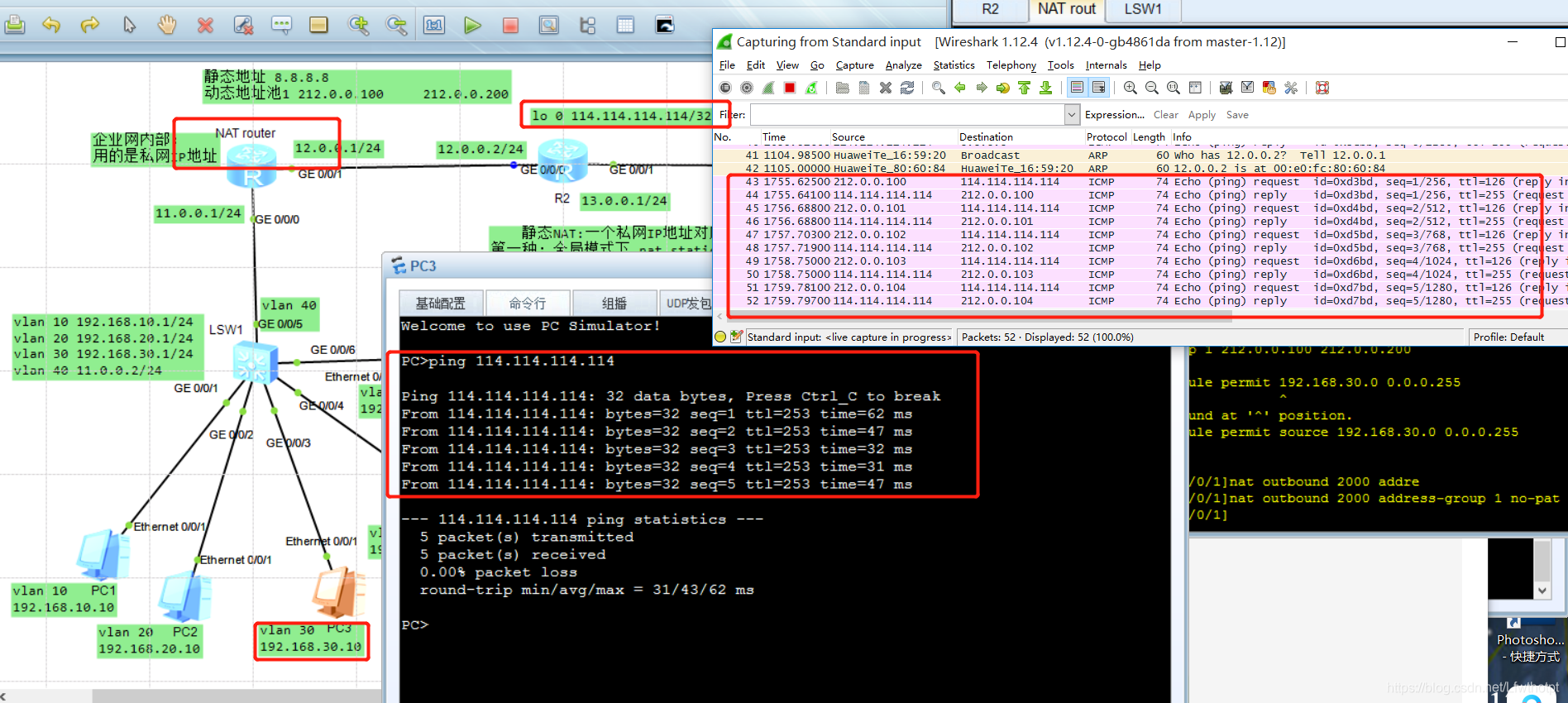Viewport: 1568px width, 703px height.
Task: Open Wireshark help lifebuoy icon
Action: (x=1322, y=88)
